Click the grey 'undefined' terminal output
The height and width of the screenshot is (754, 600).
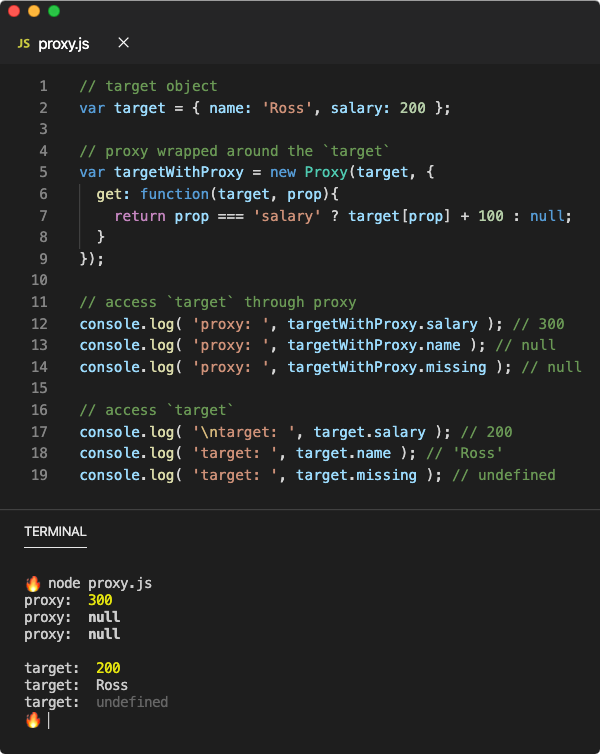click(132, 702)
